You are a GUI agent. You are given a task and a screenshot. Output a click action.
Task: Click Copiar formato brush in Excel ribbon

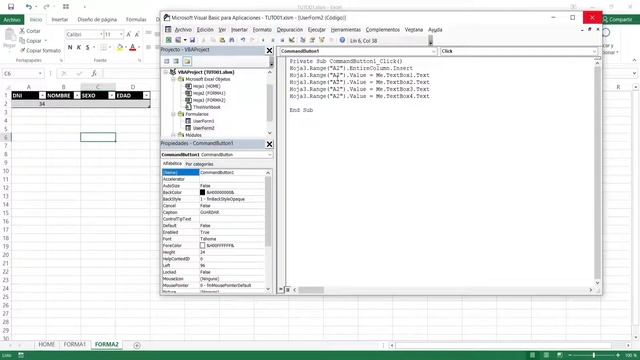(40, 51)
